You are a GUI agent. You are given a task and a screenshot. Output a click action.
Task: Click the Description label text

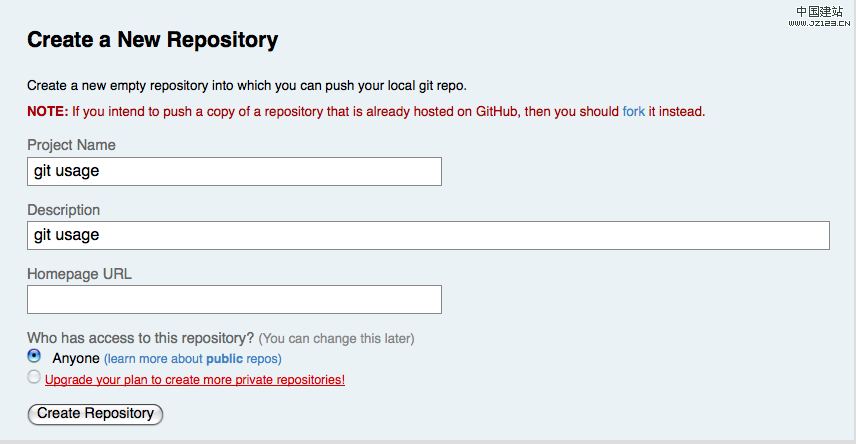pyautogui.click(x=63, y=210)
